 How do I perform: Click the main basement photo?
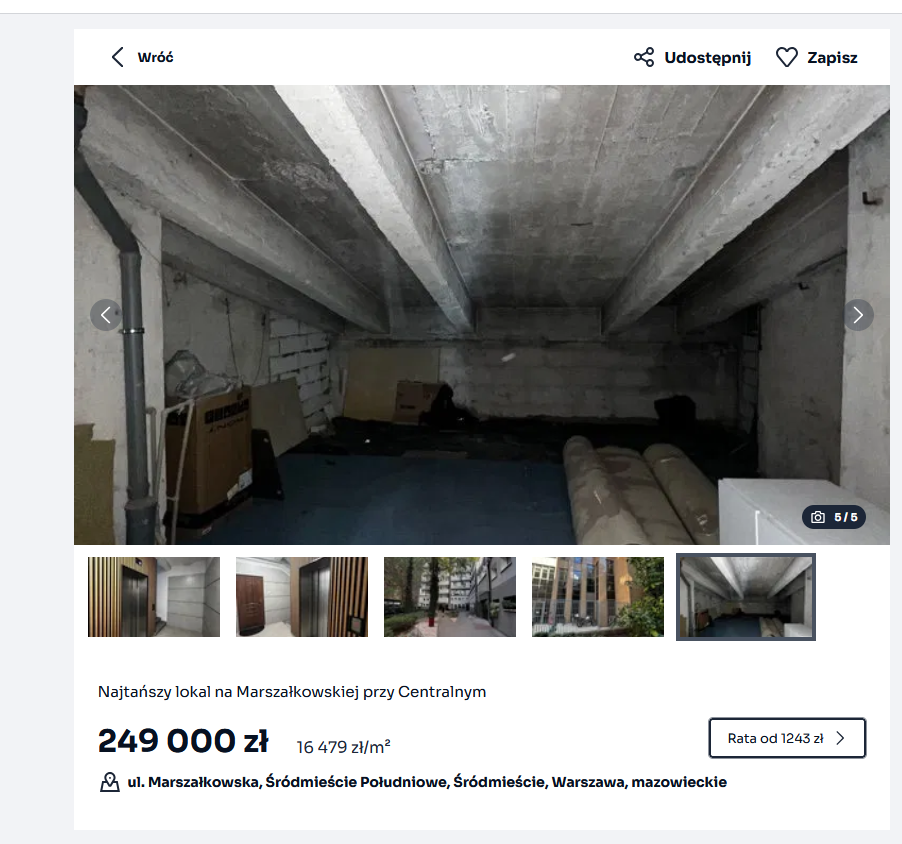(x=481, y=315)
